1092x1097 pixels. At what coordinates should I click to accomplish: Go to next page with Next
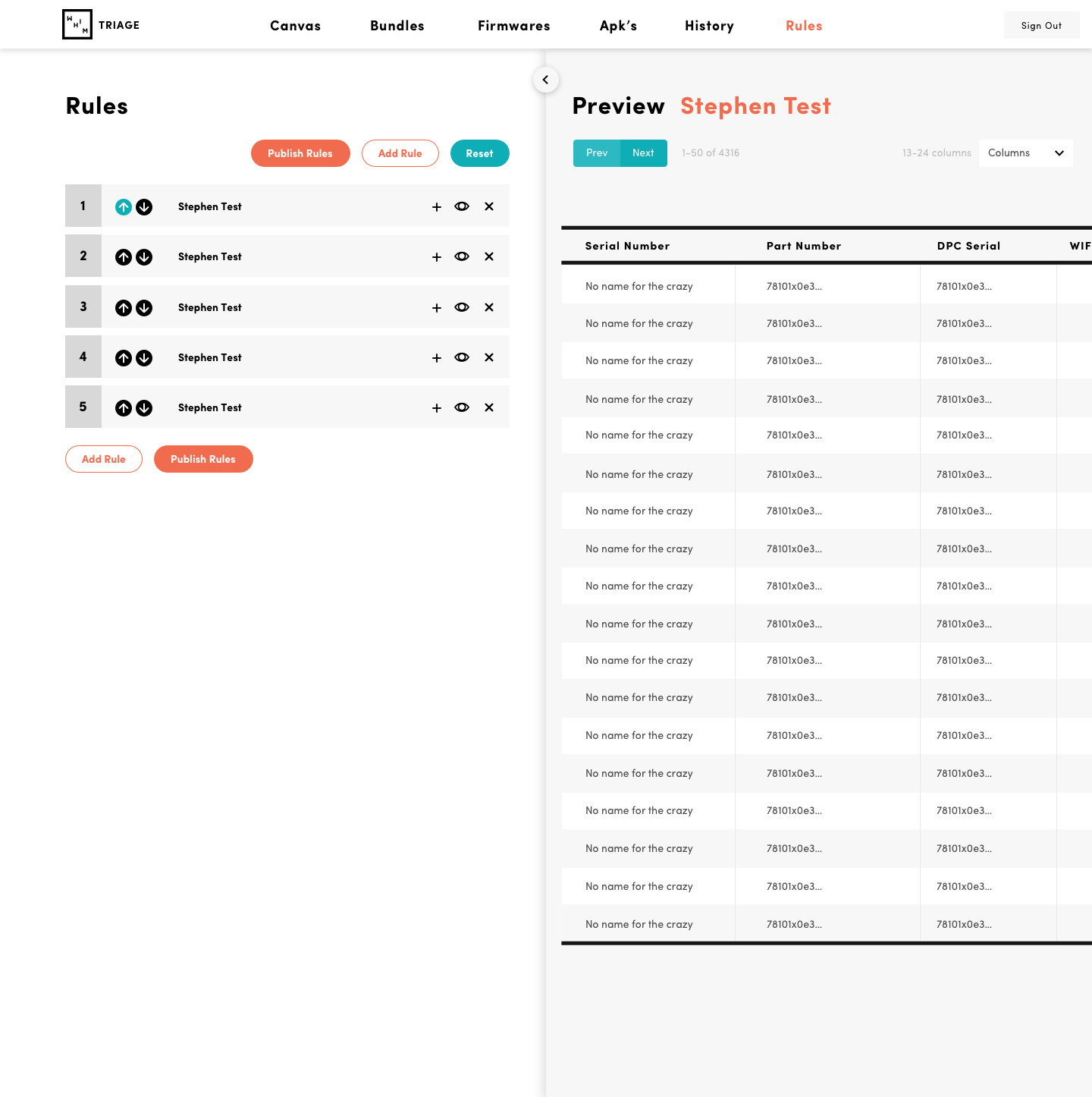point(644,153)
